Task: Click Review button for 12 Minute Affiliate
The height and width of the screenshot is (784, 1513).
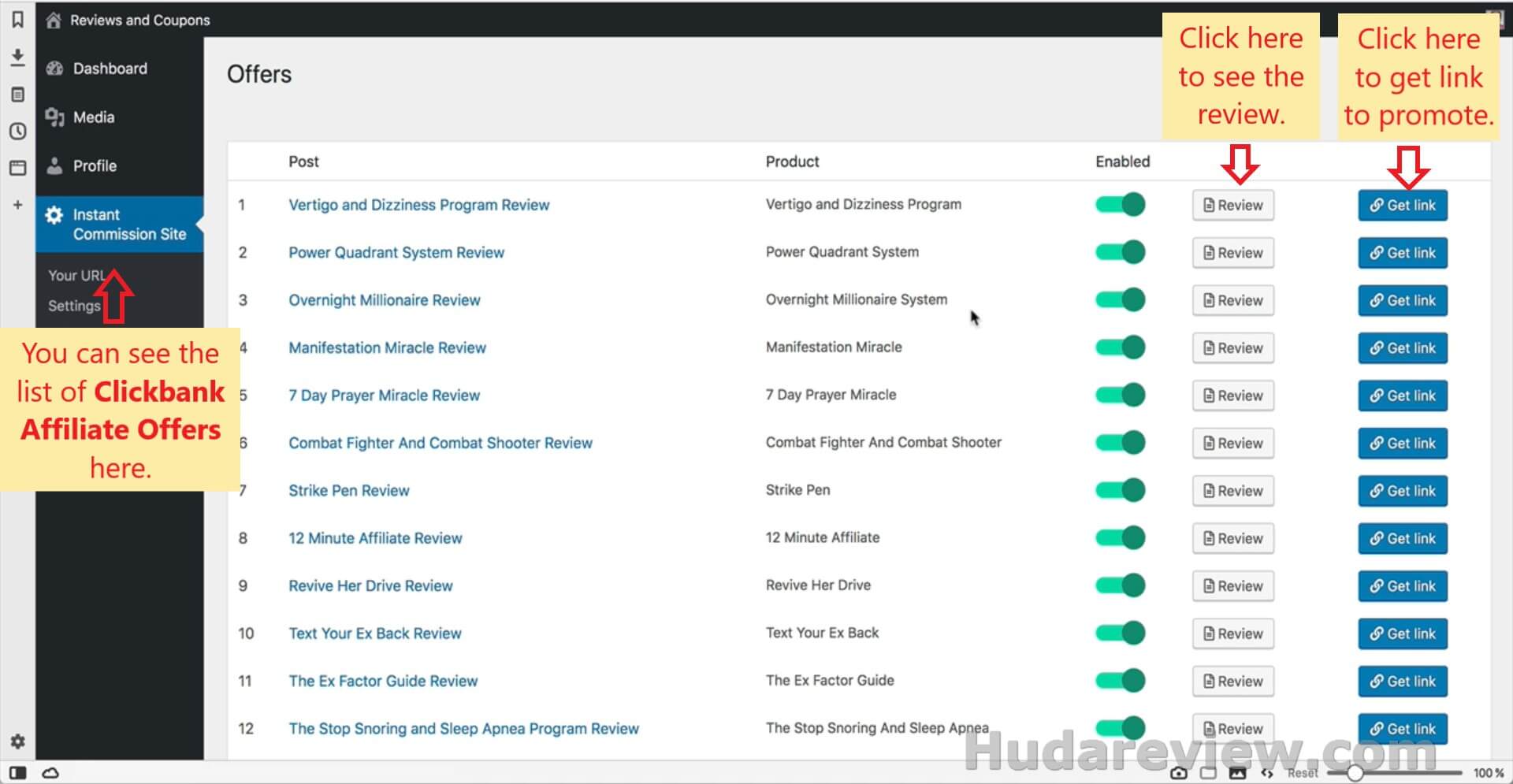Action: tap(1232, 539)
